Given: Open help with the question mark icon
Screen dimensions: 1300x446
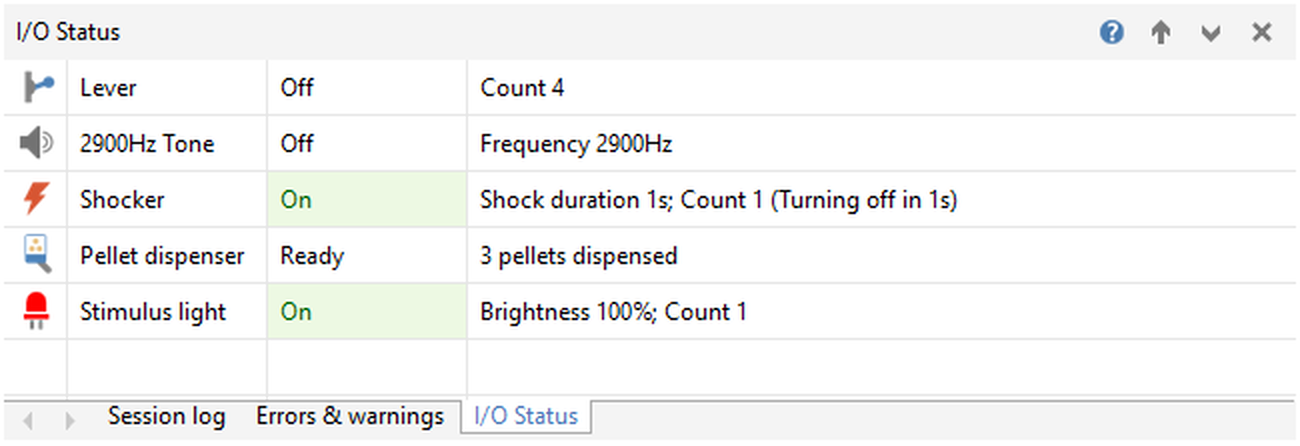Looking at the screenshot, I should (x=1111, y=33).
